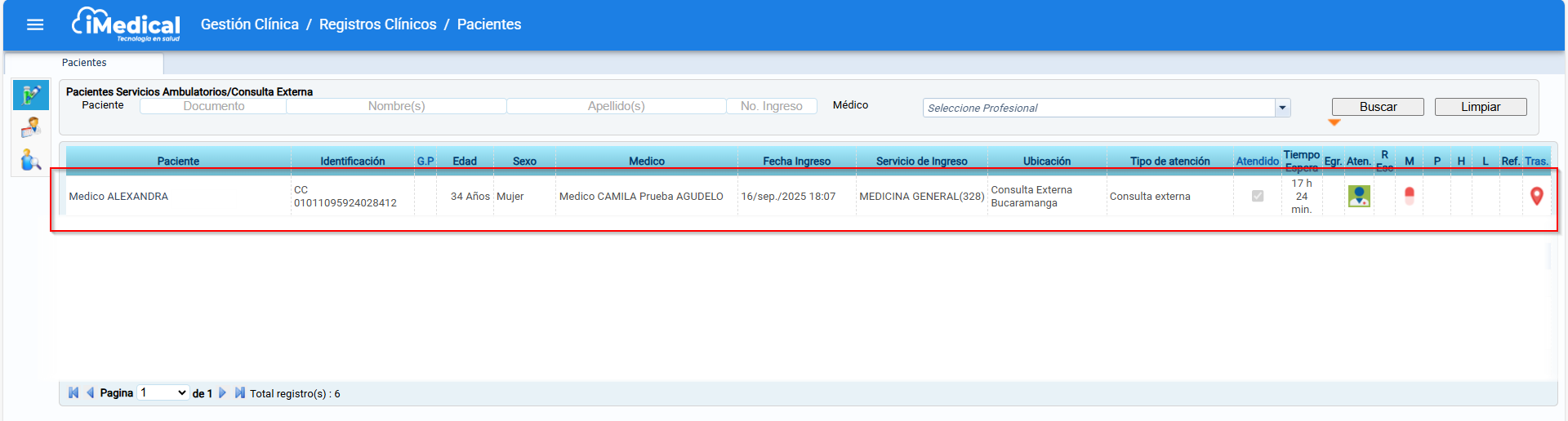
Task: Go to the last page of results
Action: 239,393
